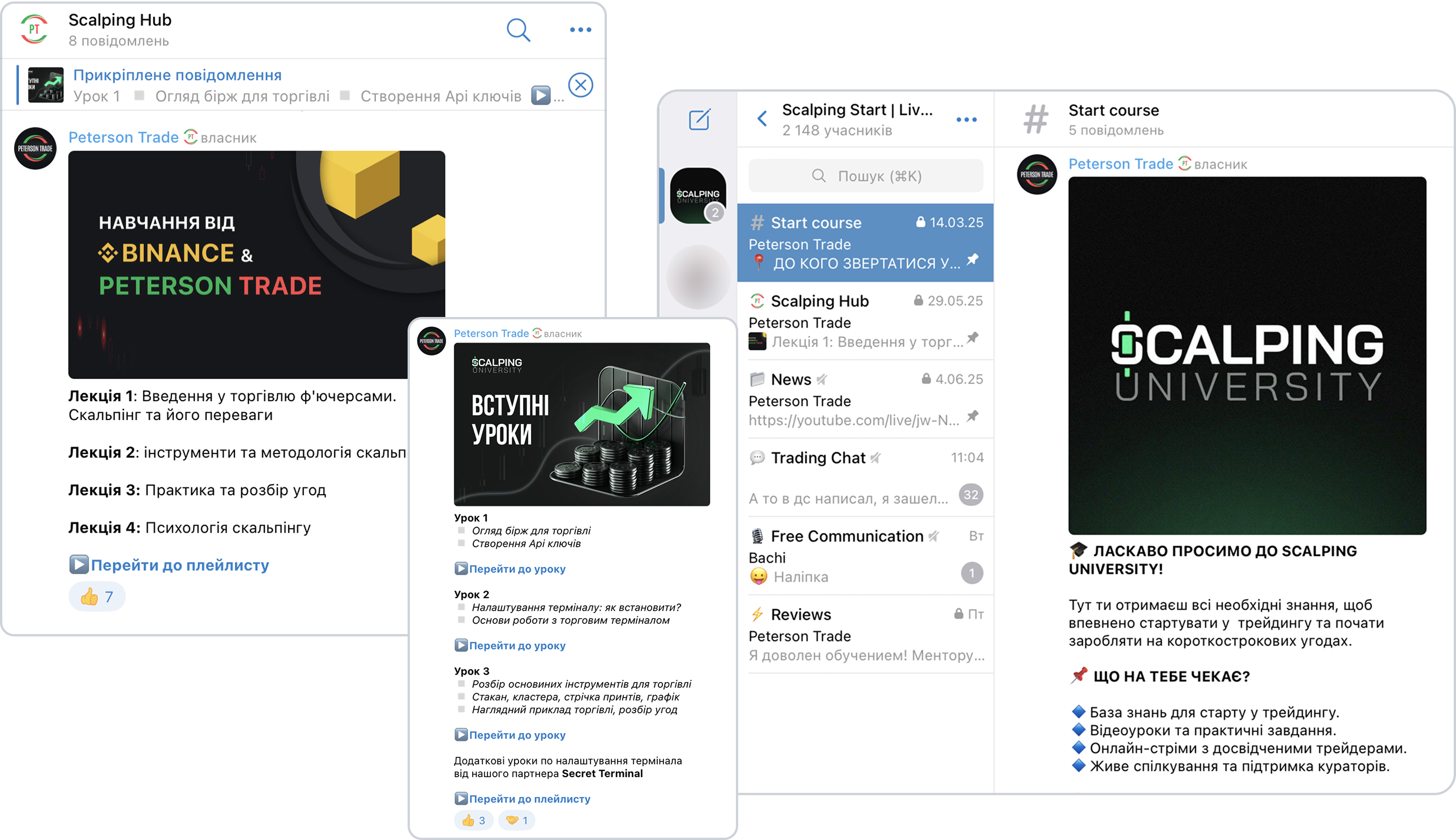This screenshot has height=840, width=1456.
Task: Focus the Пошук search field
Action: point(866,176)
